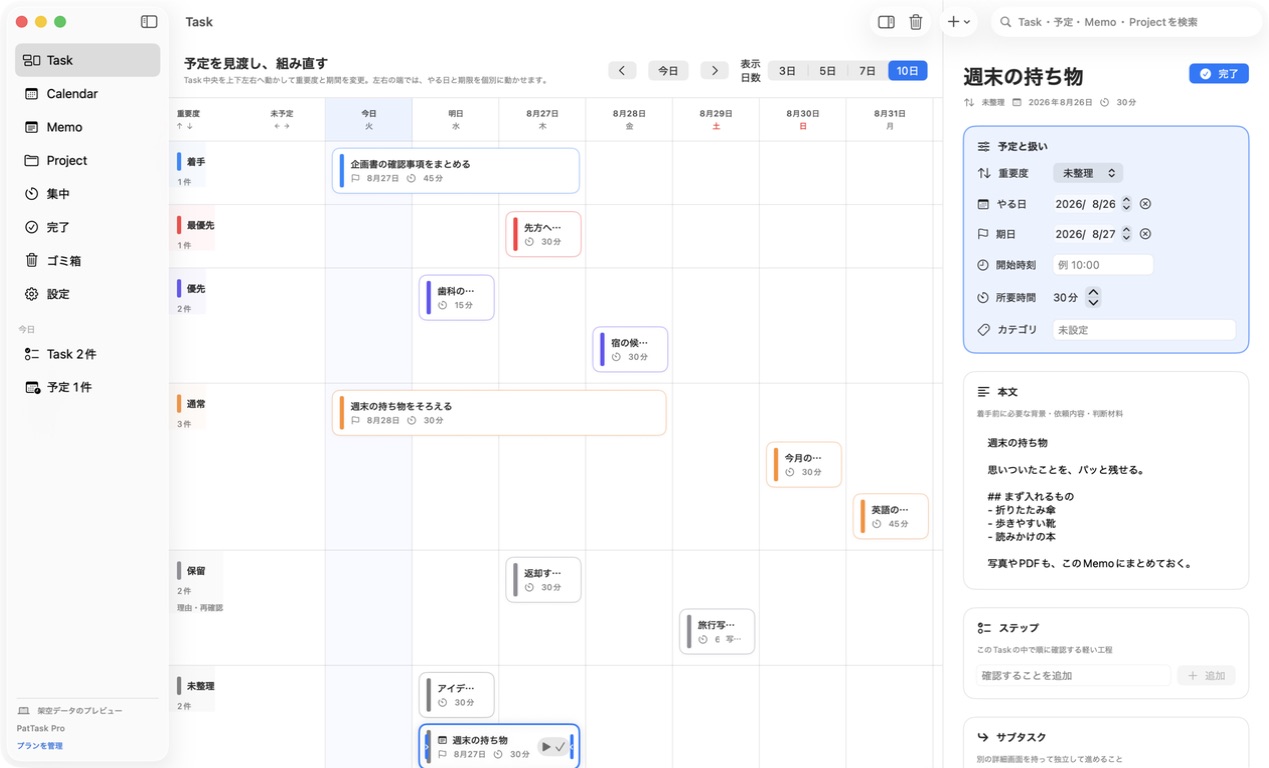Click the 確認することを追加 step input
This screenshot has width=1269, height=768.
(1073, 676)
